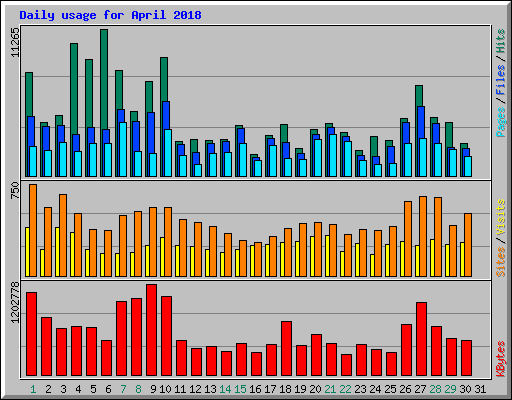Click the red KBytes bar for day 27
The image size is (512, 400).
point(421,339)
